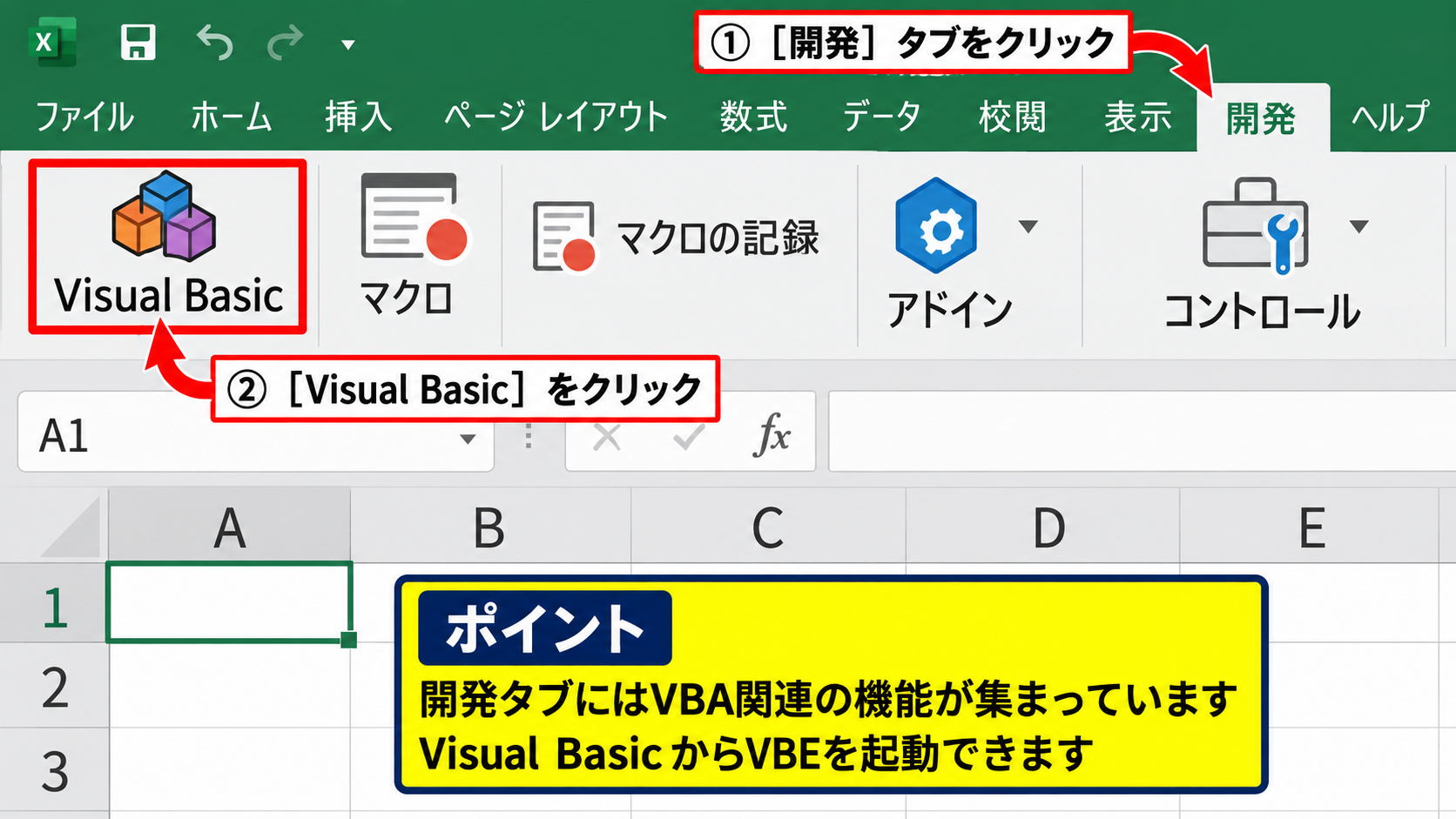Open the ヘルプ tab
The image size is (1456, 819).
[x=1391, y=117]
